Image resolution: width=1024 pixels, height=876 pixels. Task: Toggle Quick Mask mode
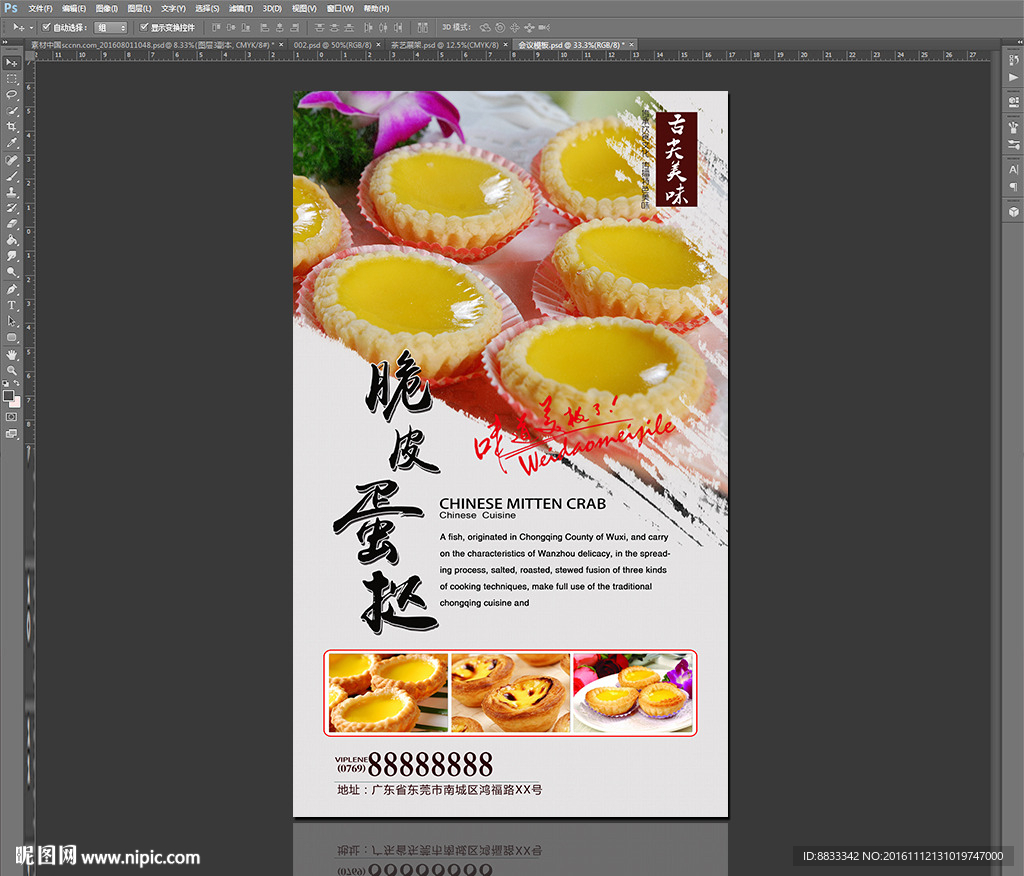12,417
